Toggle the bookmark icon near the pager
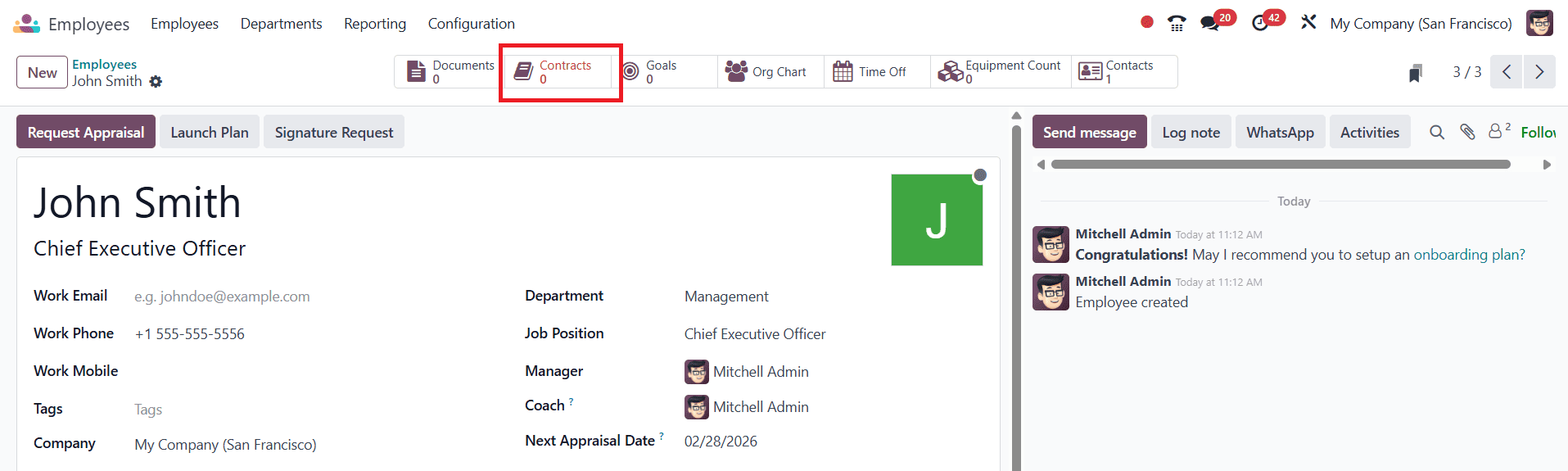 (x=1416, y=73)
